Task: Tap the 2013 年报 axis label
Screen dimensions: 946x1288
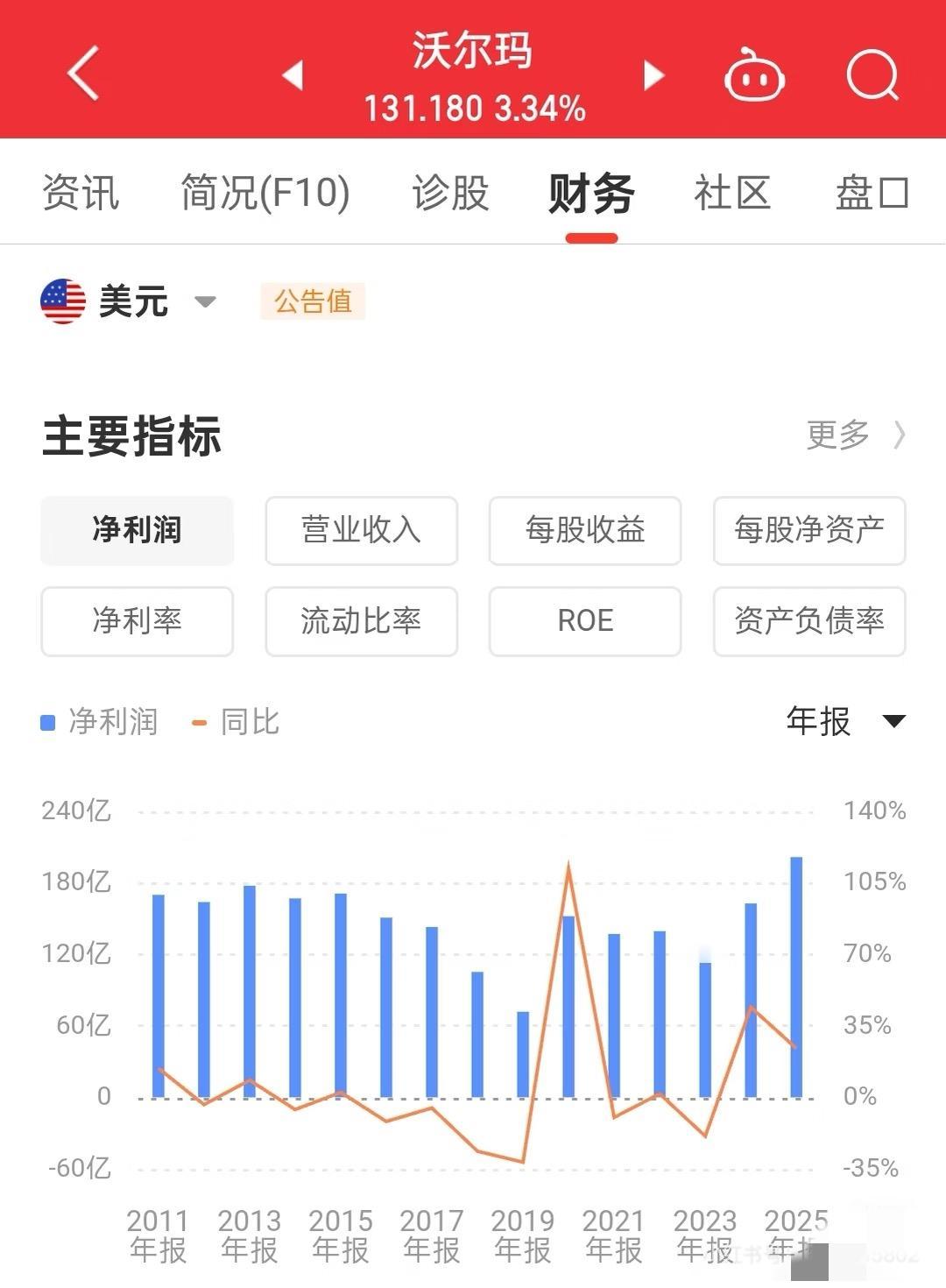Action: pos(250,1235)
